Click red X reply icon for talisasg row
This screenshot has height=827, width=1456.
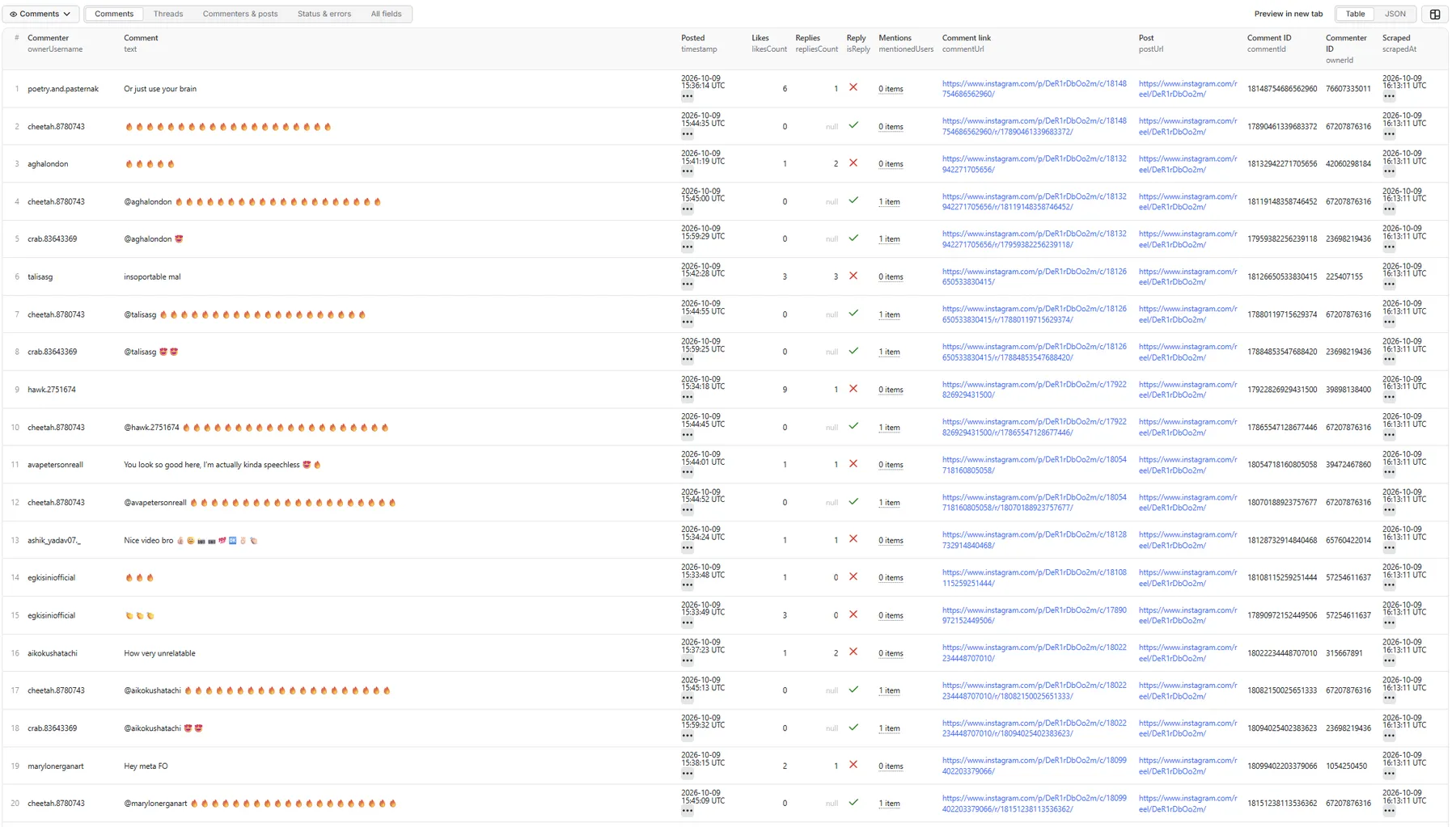(x=853, y=276)
